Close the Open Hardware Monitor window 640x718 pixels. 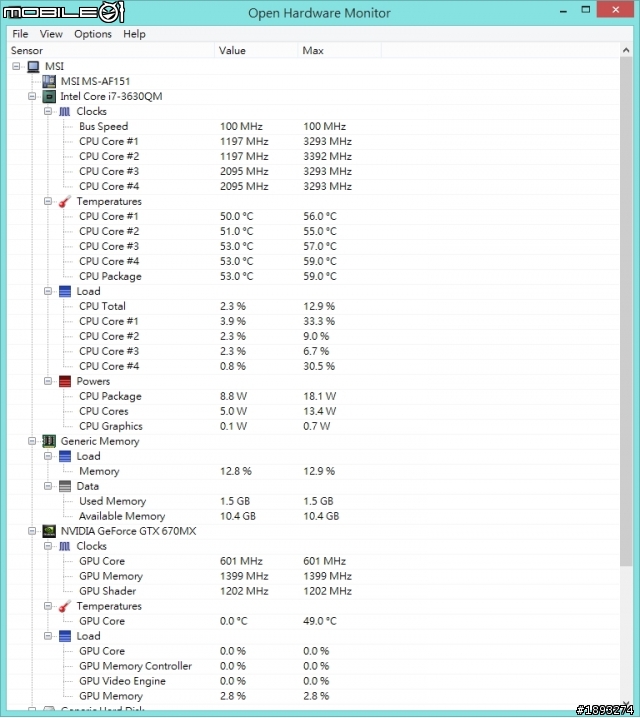(615, 10)
